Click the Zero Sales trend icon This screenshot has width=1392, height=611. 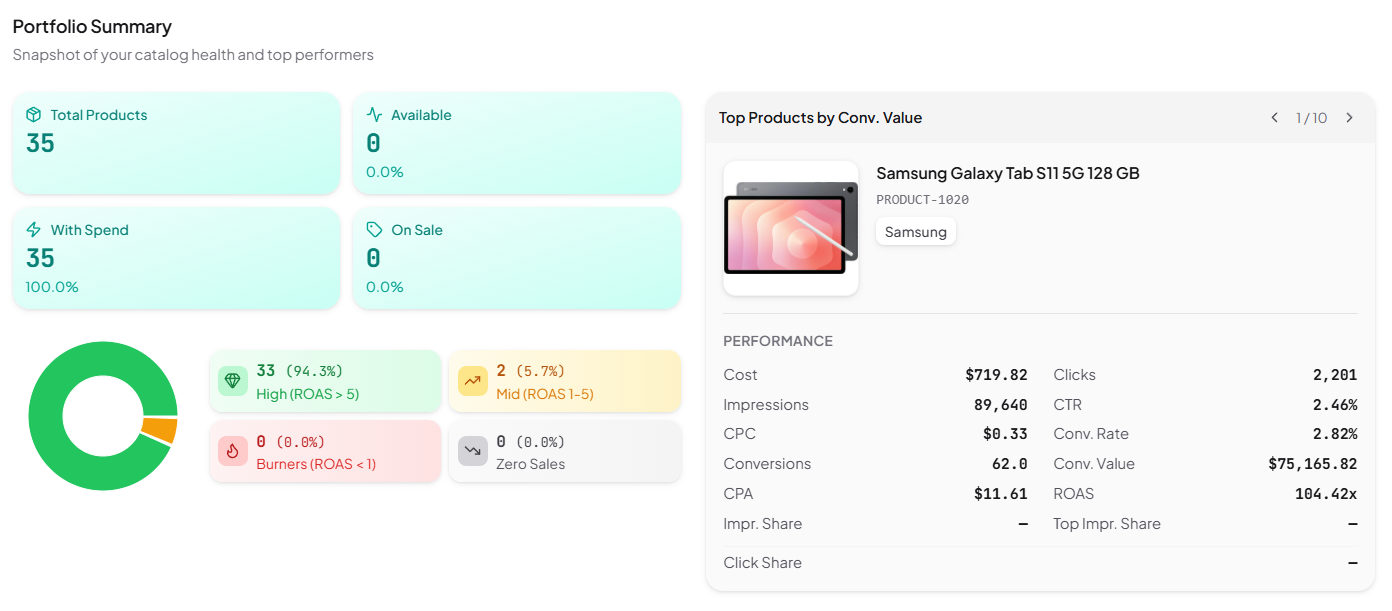472,450
